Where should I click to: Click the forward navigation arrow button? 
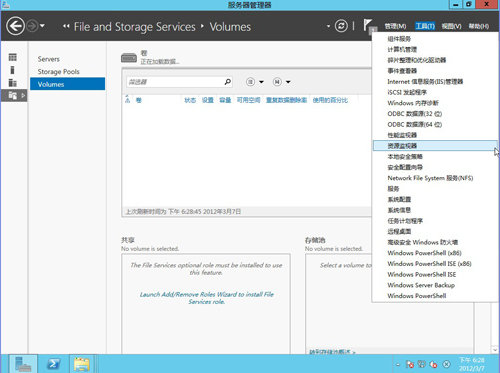[32, 26]
